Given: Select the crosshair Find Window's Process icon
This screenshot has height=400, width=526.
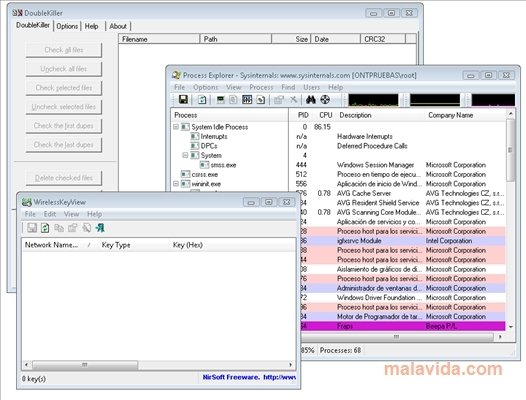Looking at the screenshot, I should pyautogui.click(x=325, y=99).
